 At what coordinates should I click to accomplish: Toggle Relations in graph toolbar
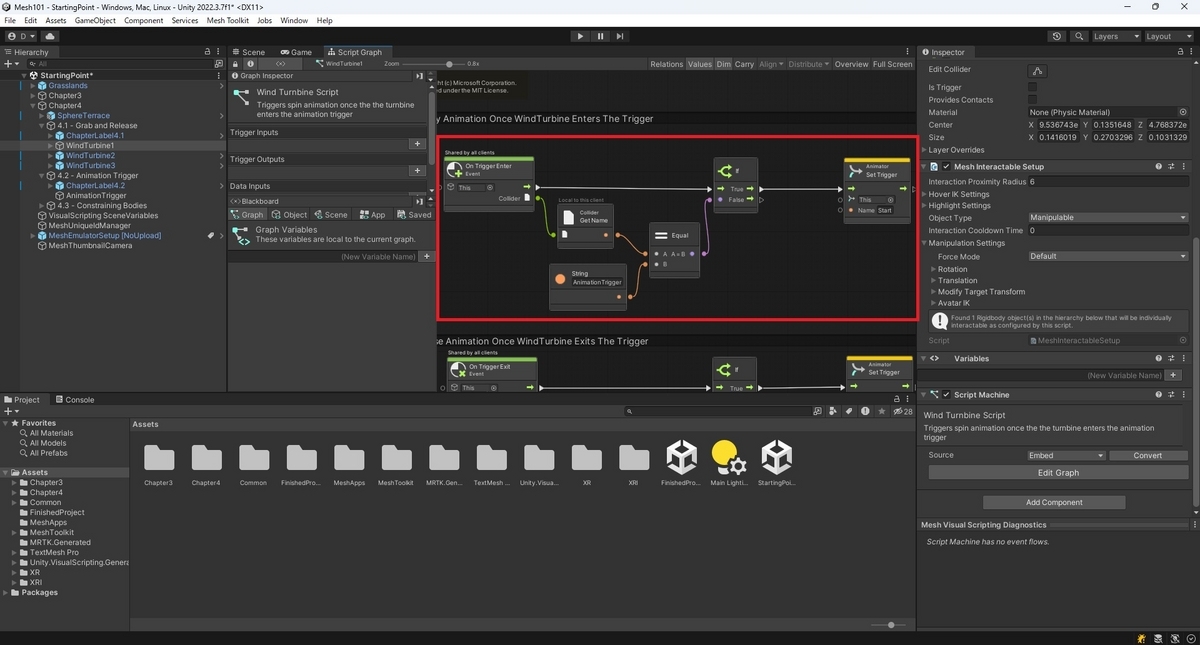pos(666,64)
